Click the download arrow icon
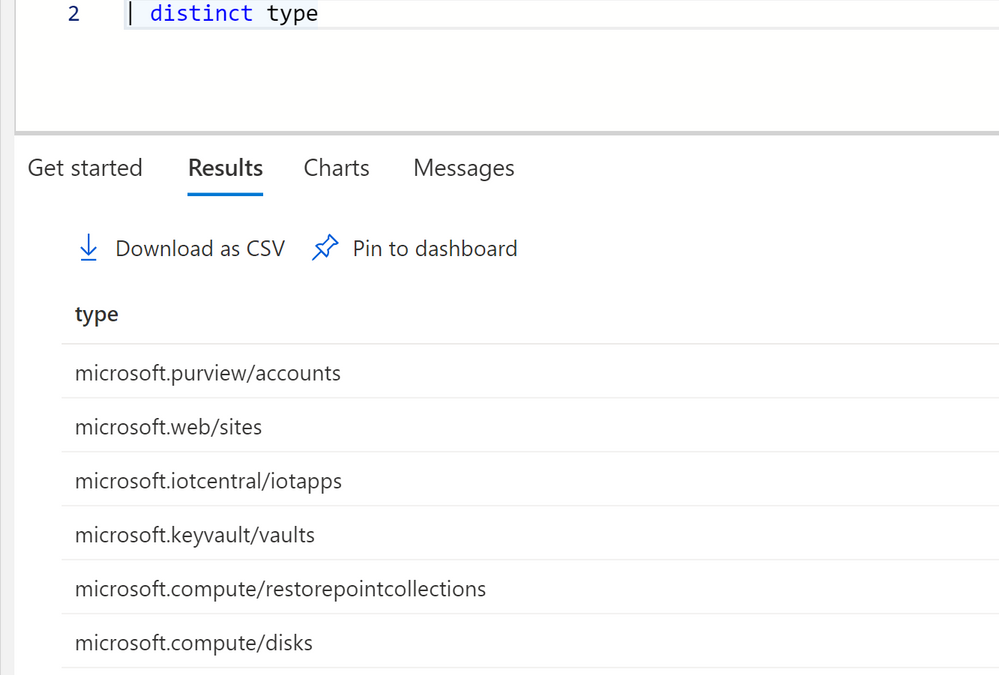Viewport: 999px width, 675px height. [89, 248]
